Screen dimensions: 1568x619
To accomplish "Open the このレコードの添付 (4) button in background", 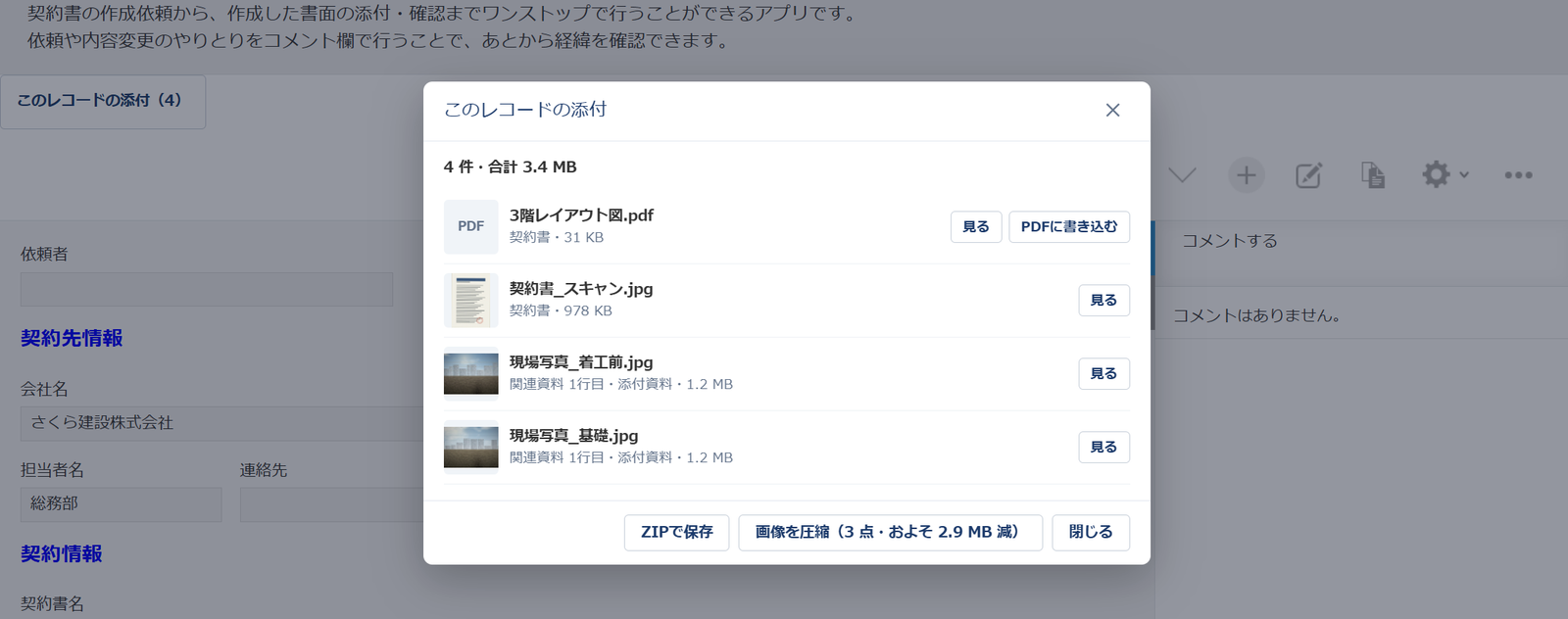I will click(103, 102).
